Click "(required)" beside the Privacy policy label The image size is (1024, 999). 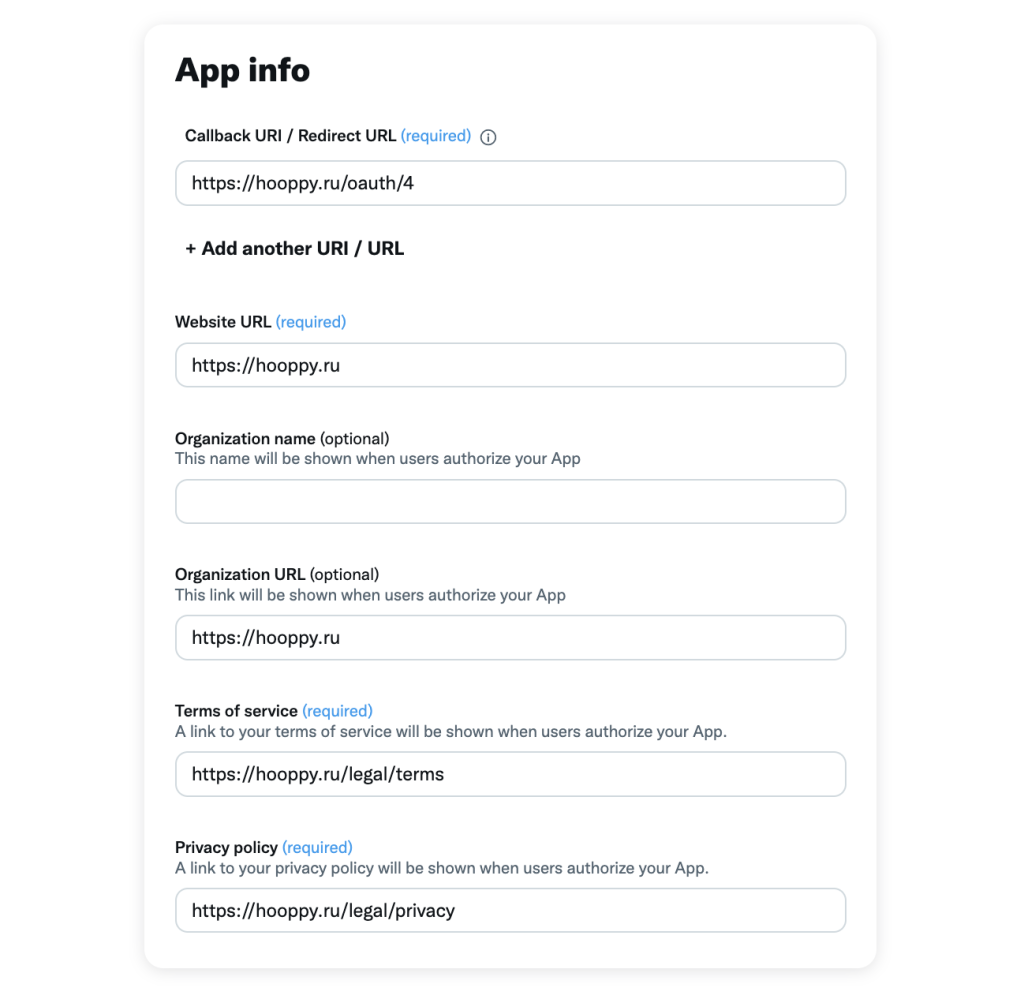[x=317, y=847]
